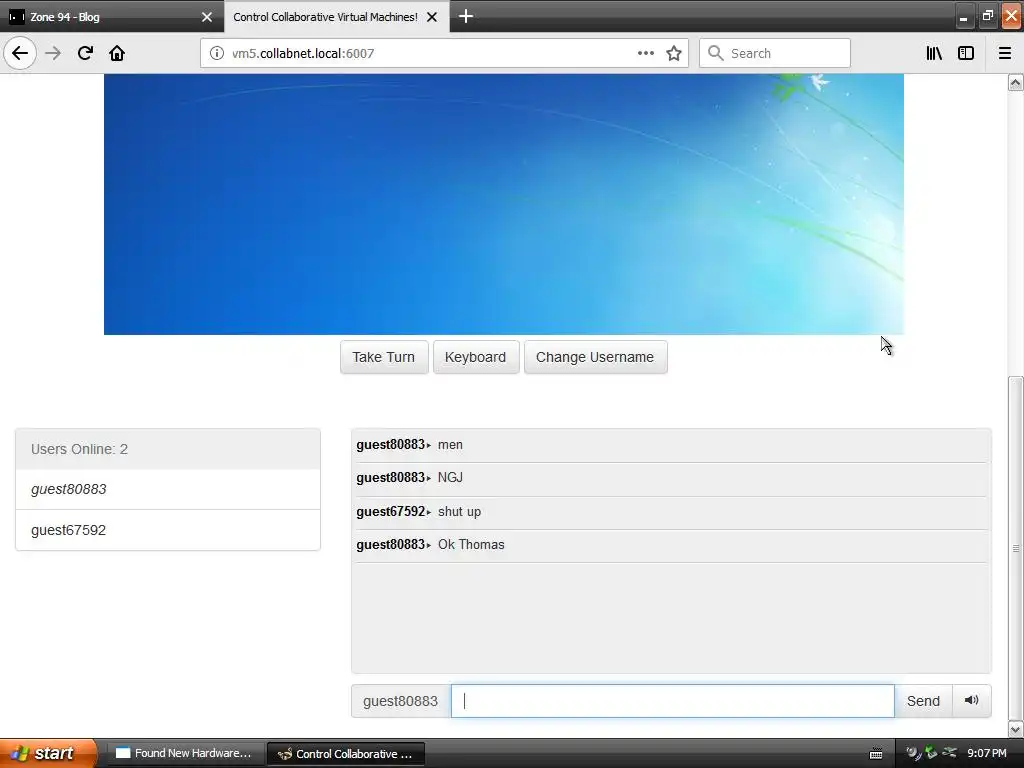This screenshot has width=1024, height=768.
Task: Click the Change Username button
Action: [595, 357]
